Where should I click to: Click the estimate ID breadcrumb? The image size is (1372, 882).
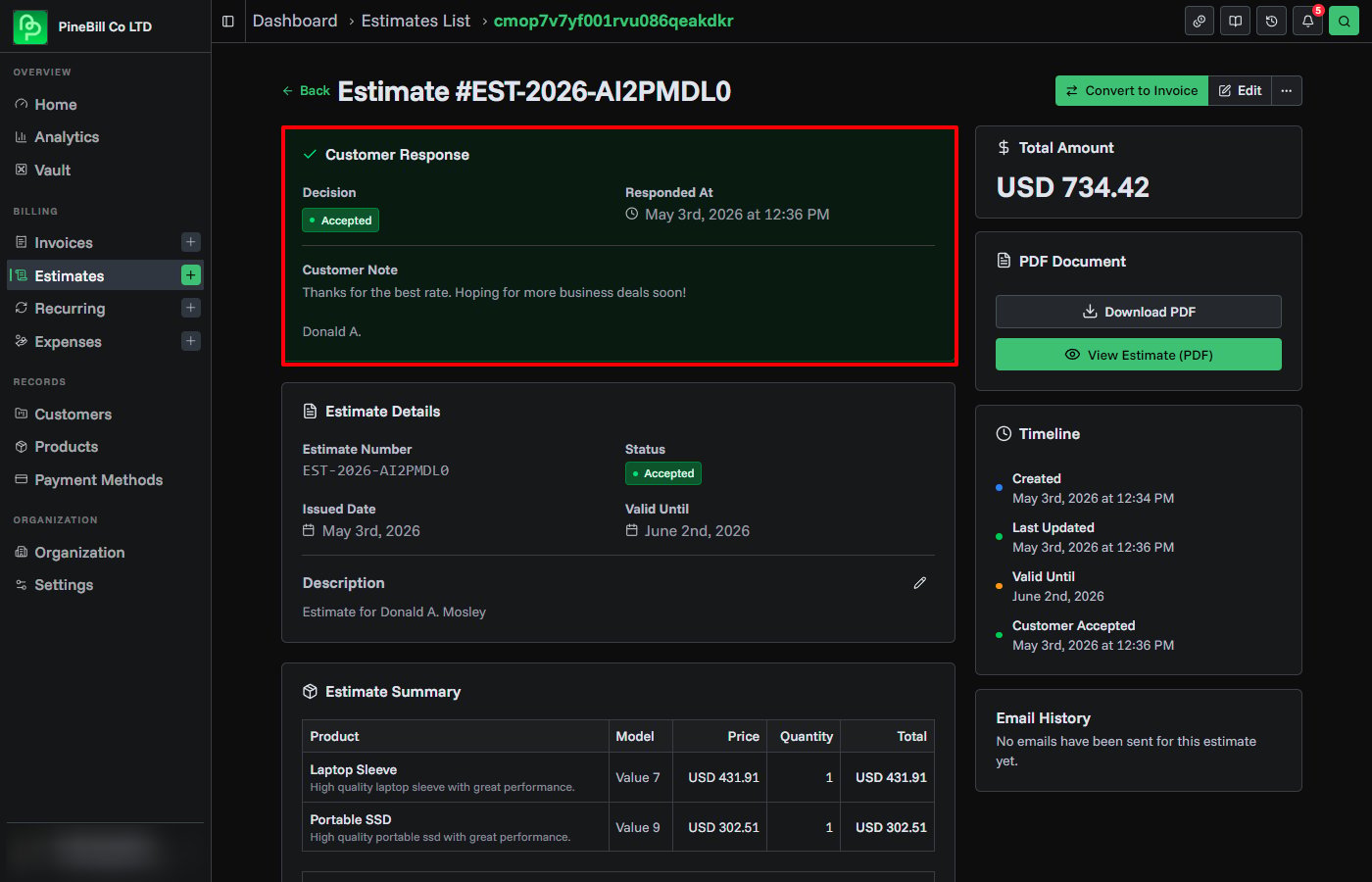613,21
